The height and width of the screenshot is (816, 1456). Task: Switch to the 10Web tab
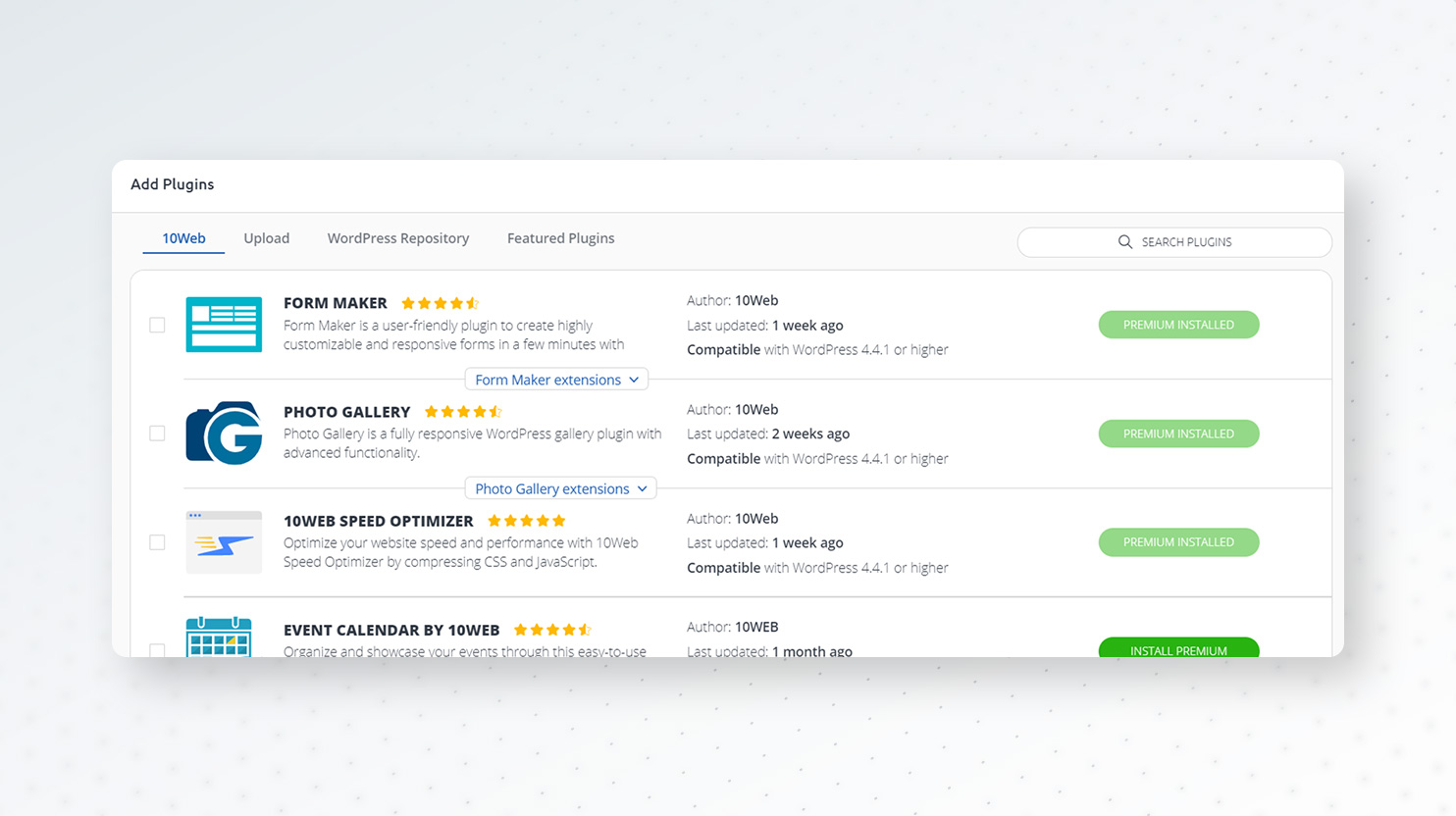[183, 238]
